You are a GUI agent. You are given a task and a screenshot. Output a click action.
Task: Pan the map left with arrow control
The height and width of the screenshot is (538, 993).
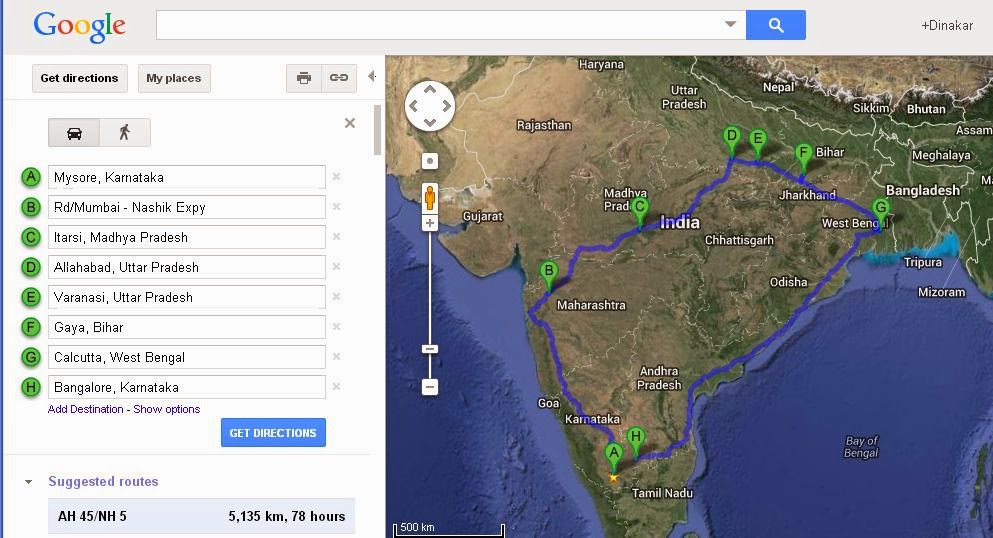click(414, 106)
